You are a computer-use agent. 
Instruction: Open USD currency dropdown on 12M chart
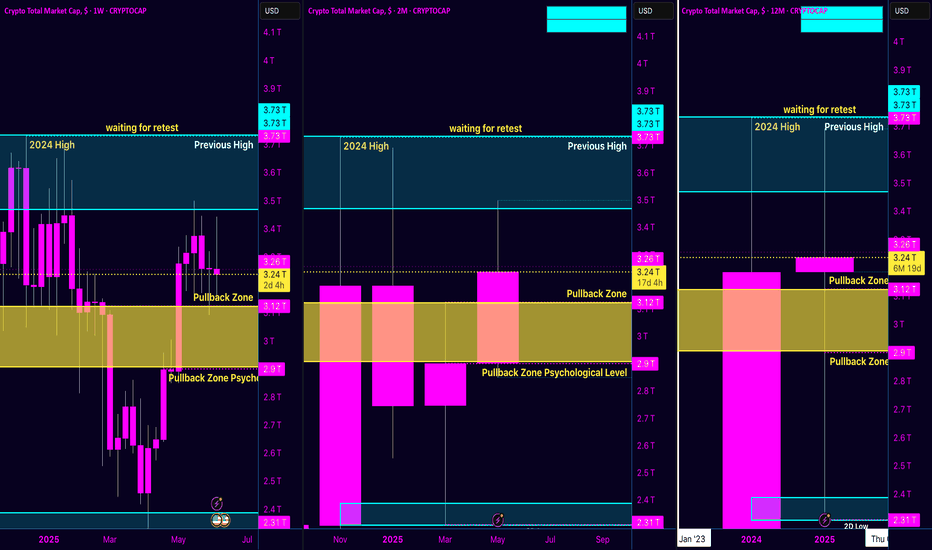pyautogui.click(x=909, y=11)
